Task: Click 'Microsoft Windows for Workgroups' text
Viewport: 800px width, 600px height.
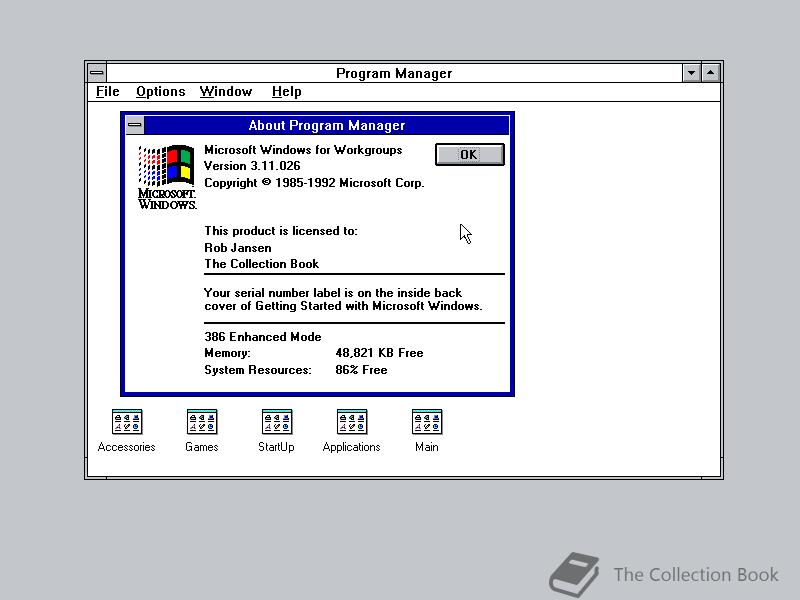Action: click(303, 150)
